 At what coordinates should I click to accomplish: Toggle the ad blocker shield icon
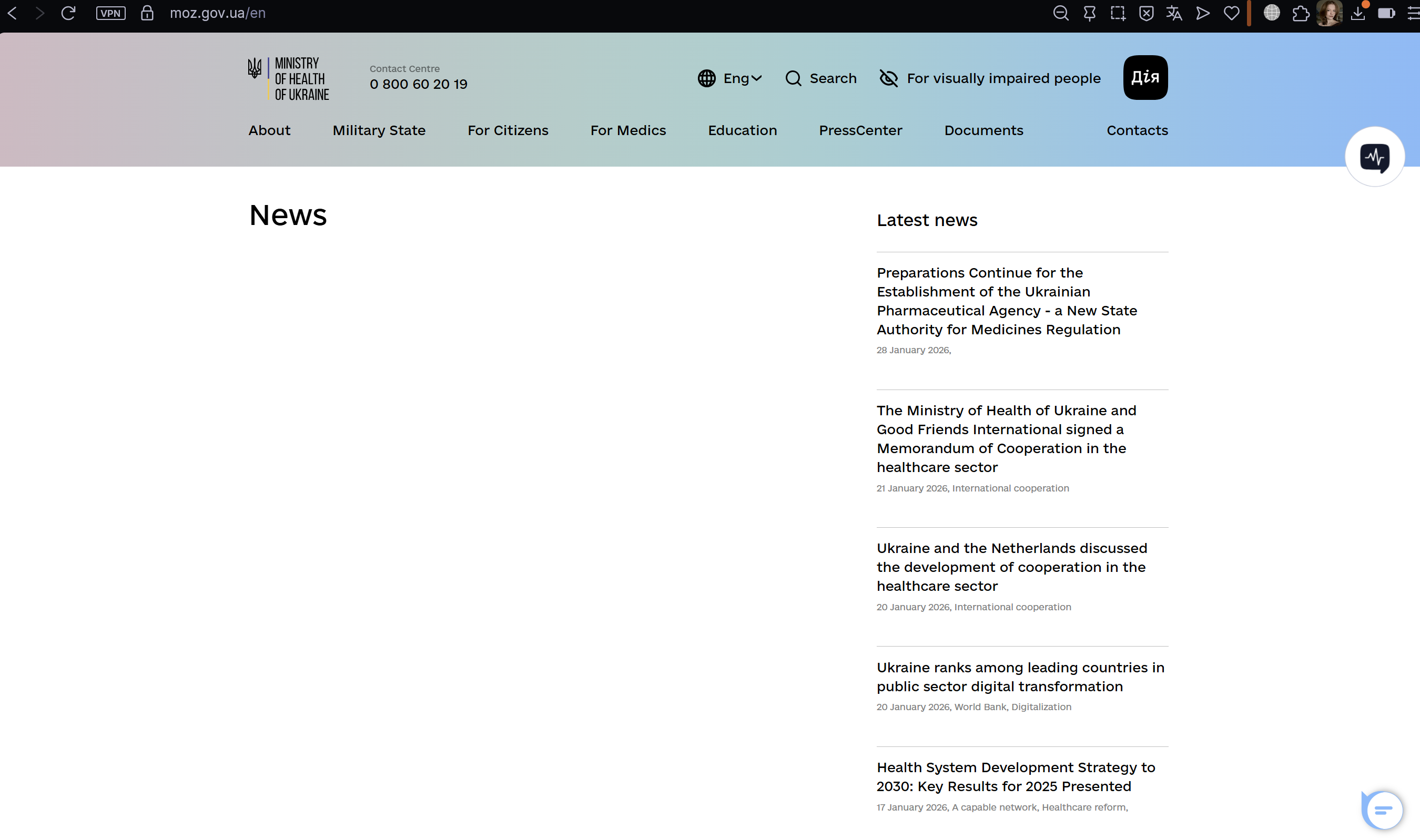[1146, 13]
